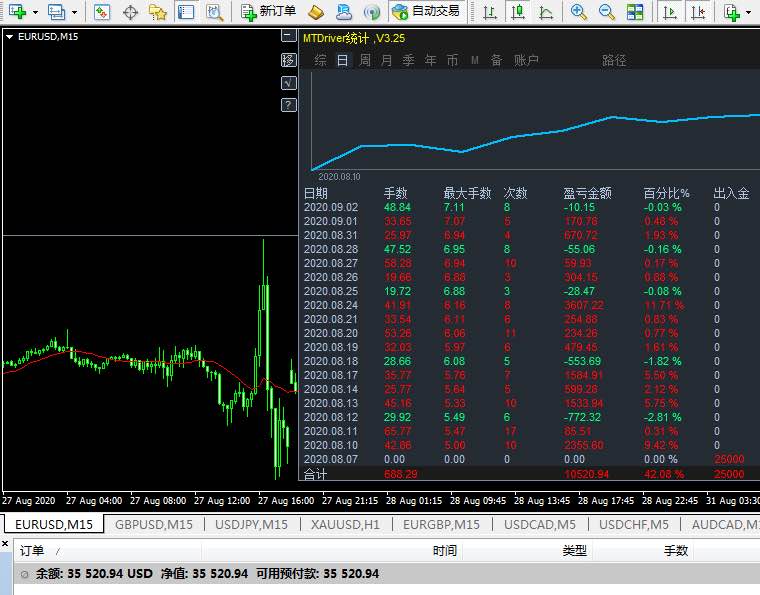Open the MetaEditor yellow book icon
Screen dimensions: 760x595
[x=316, y=12]
